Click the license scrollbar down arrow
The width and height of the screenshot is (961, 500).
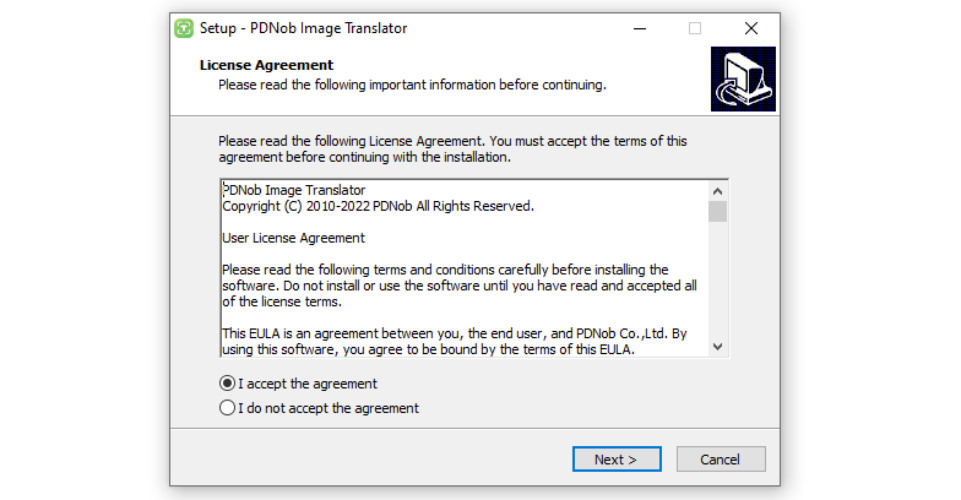[717, 346]
